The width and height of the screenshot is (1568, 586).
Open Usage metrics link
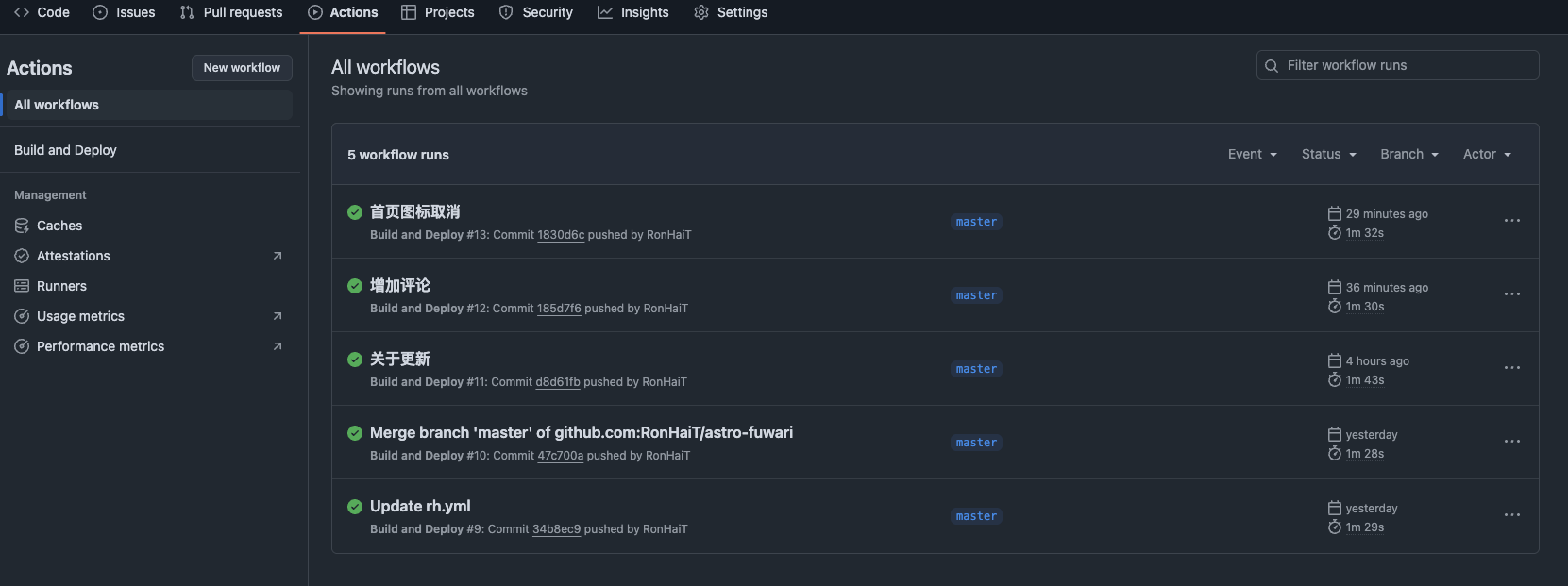pyautogui.click(x=147, y=316)
